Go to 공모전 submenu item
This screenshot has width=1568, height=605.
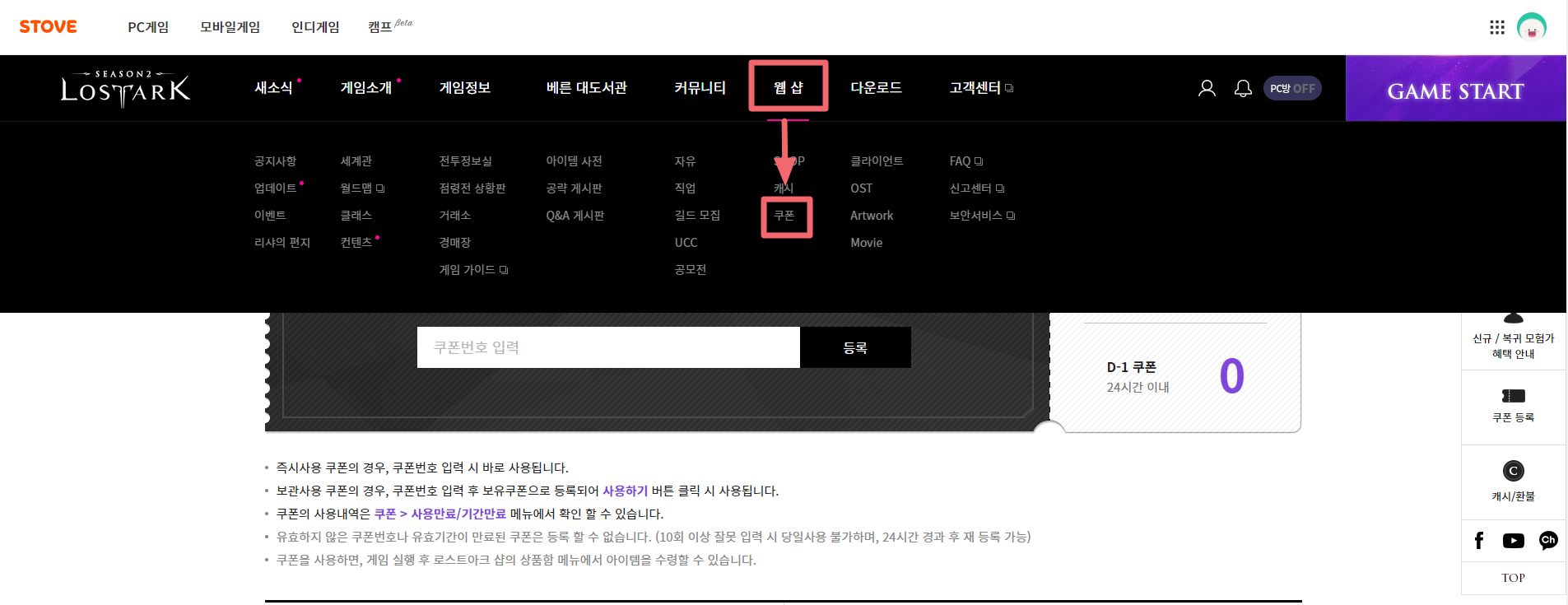(691, 270)
